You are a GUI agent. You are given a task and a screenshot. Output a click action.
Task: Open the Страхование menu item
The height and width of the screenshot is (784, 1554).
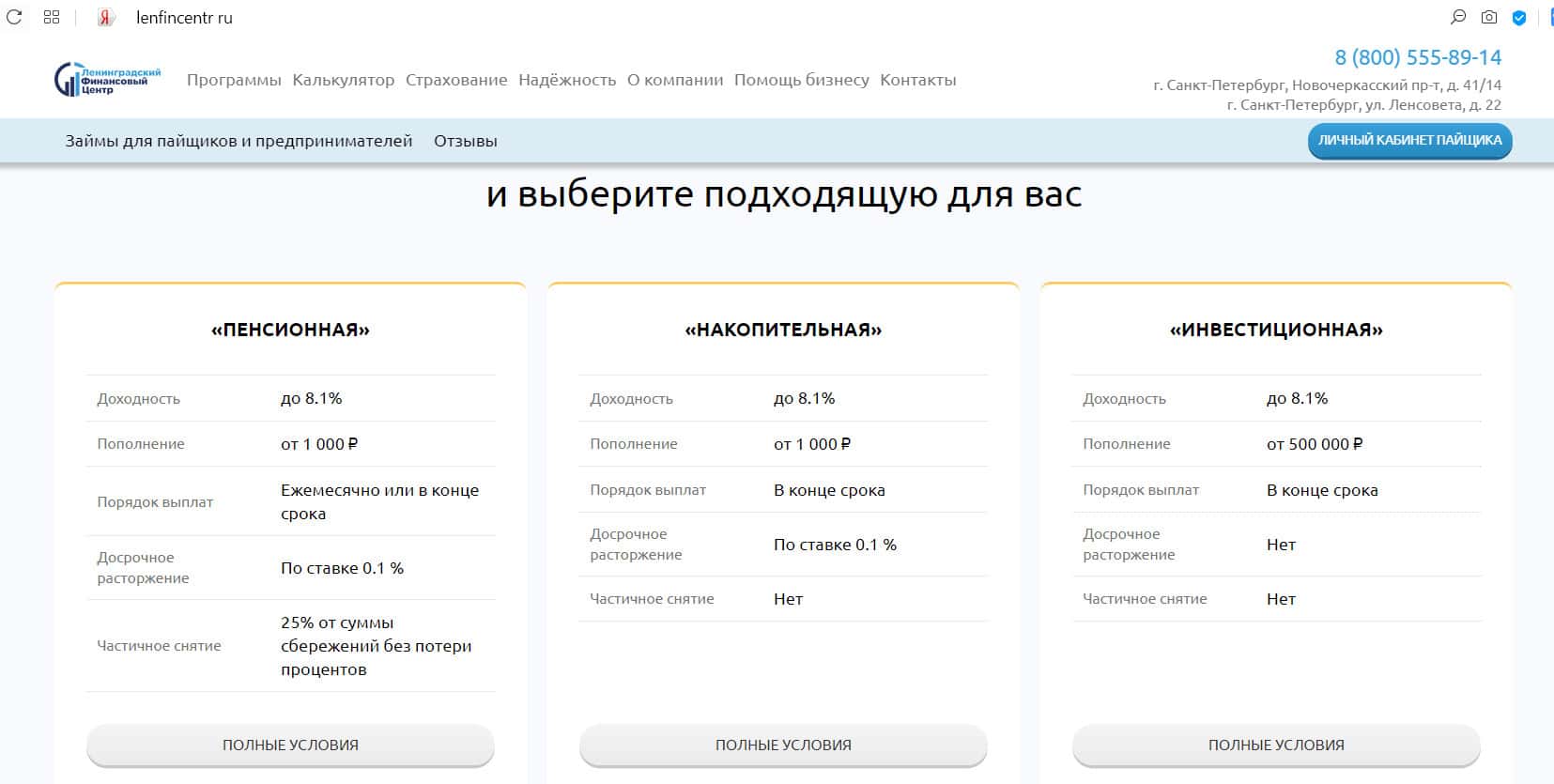(x=456, y=80)
